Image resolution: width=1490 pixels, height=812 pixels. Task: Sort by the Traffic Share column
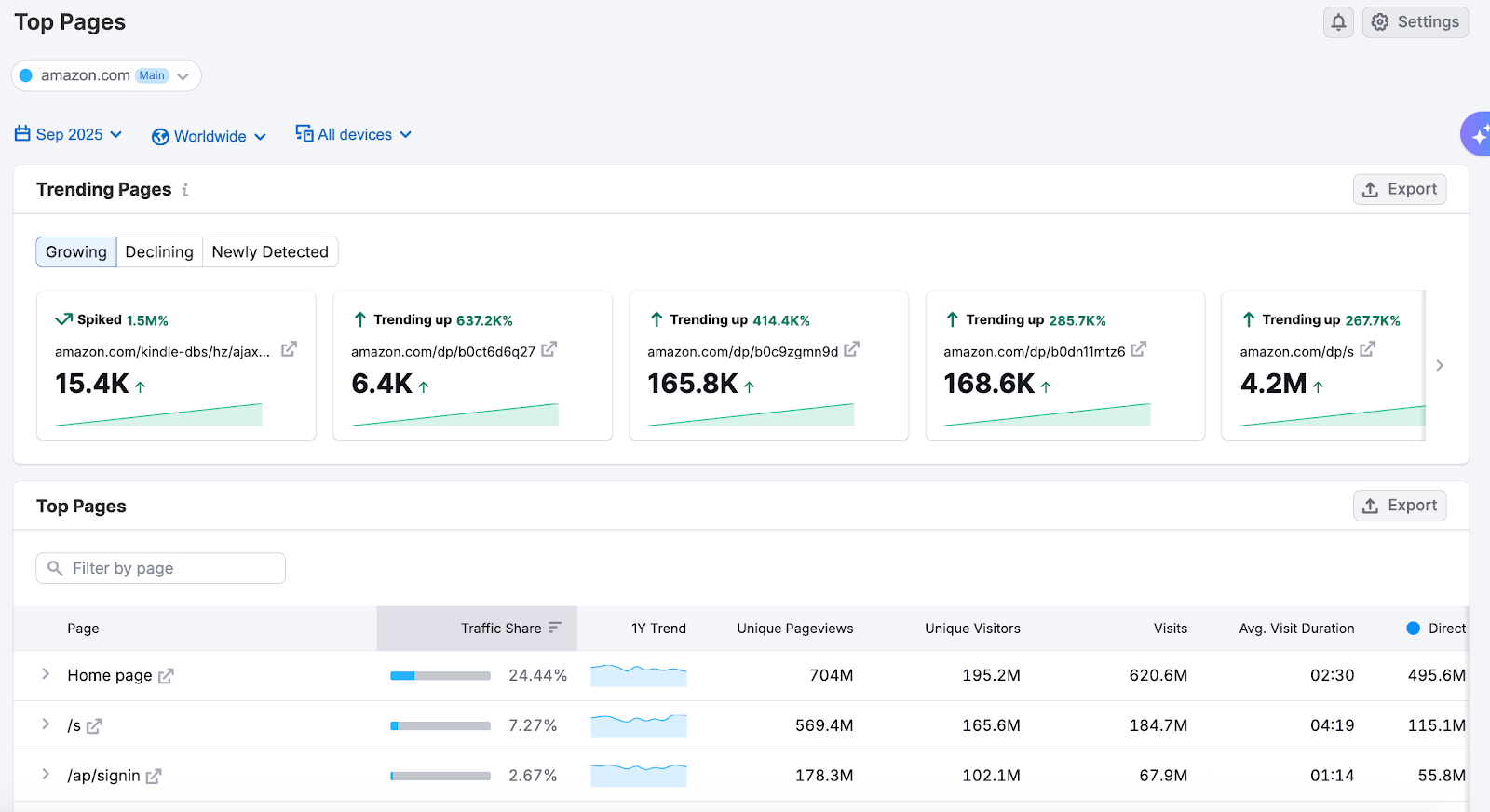pyautogui.click(x=501, y=629)
